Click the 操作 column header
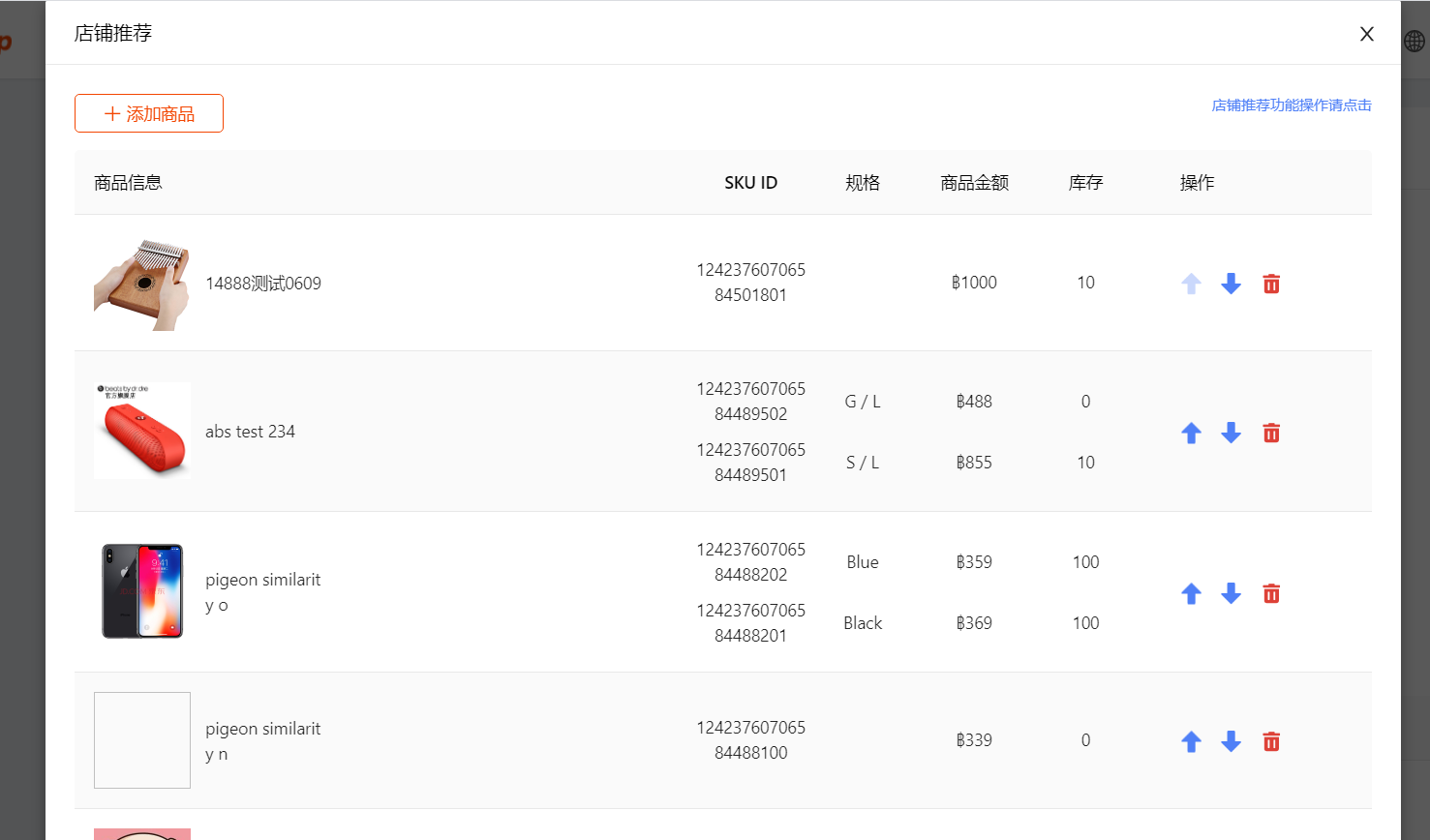Image resolution: width=1430 pixels, height=840 pixels. [x=1197, y=183]
